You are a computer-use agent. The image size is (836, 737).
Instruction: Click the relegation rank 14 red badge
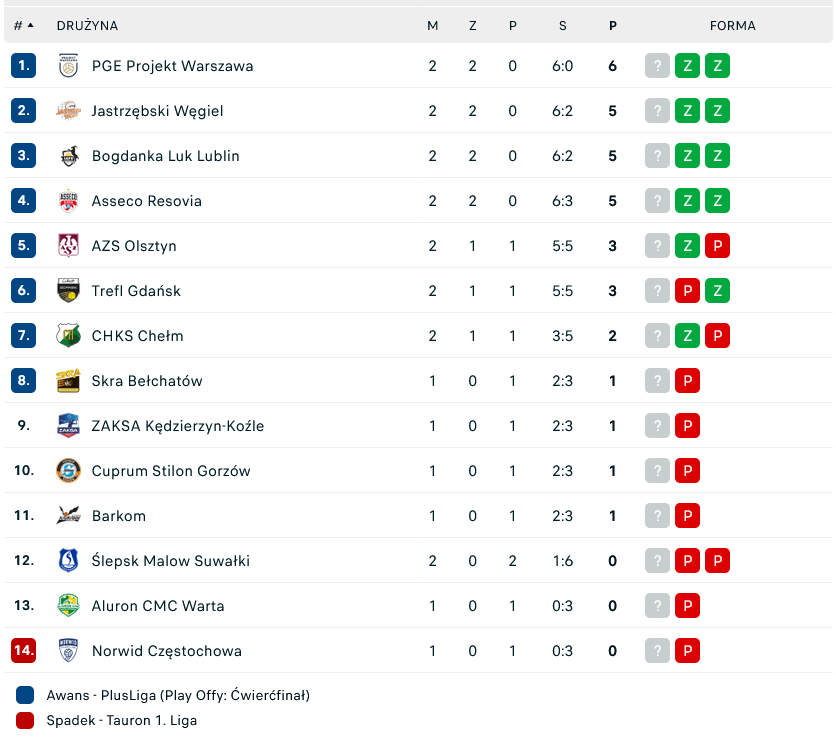click(x=23, y=651)
